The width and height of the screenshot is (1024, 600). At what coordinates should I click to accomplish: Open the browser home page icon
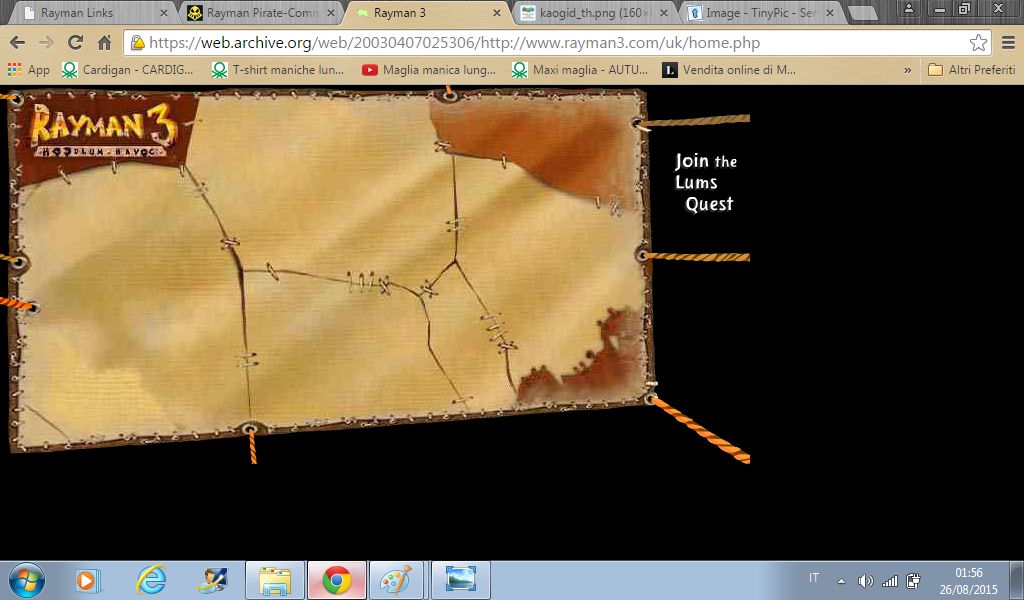pos(104,43)
